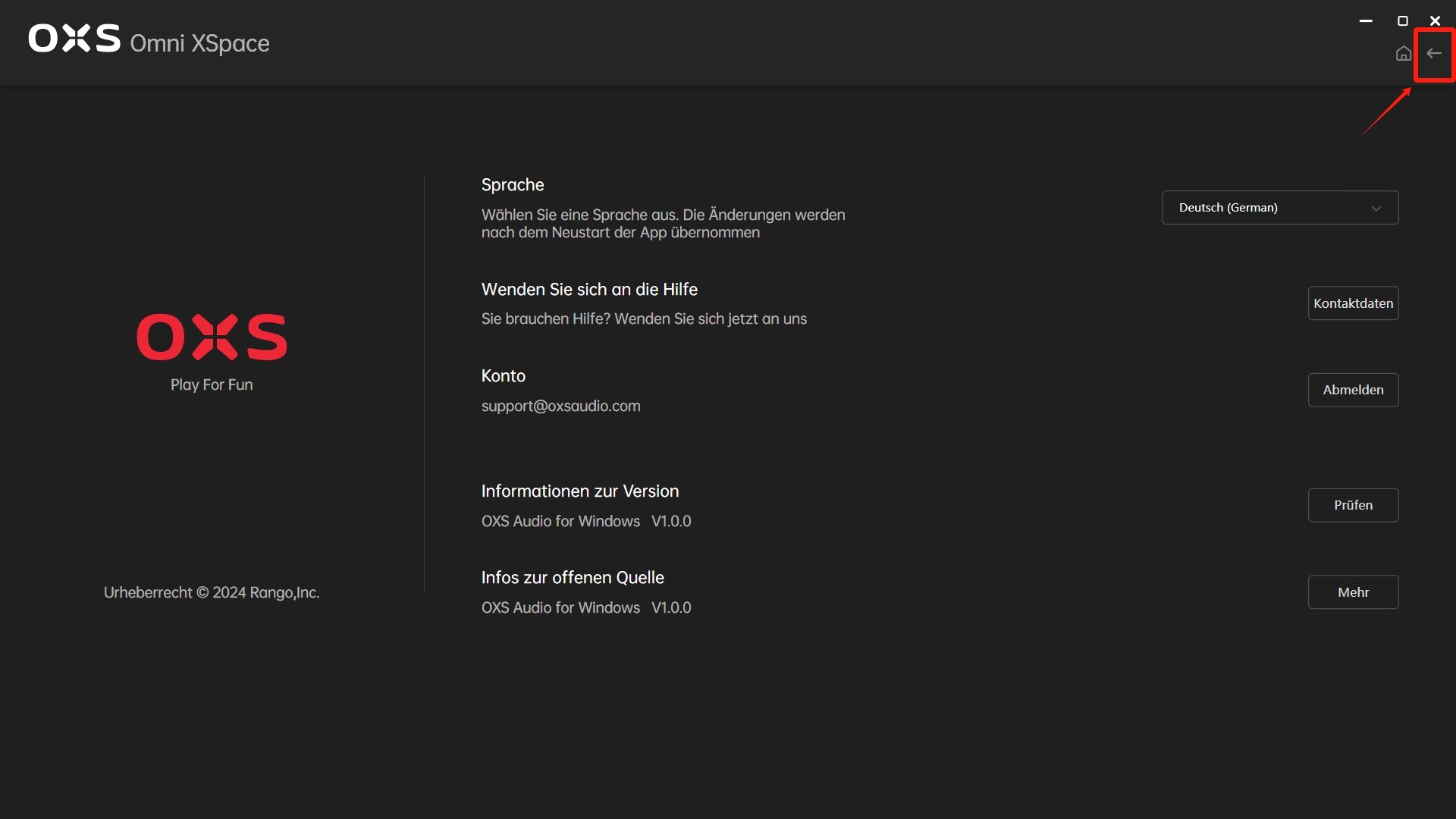Click the Infos zur offenen Quelle heading

click(572, 578)
